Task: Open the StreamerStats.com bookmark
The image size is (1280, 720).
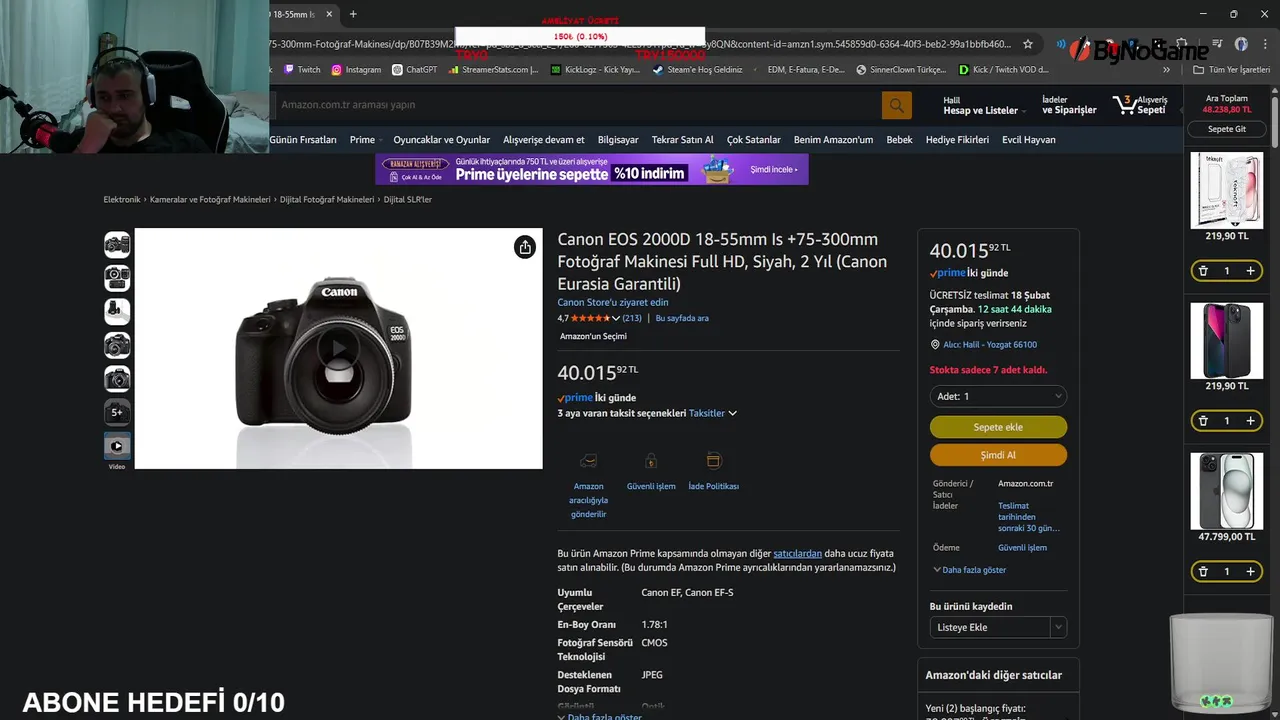Action: pyautogui.click(x=494, y=70)
